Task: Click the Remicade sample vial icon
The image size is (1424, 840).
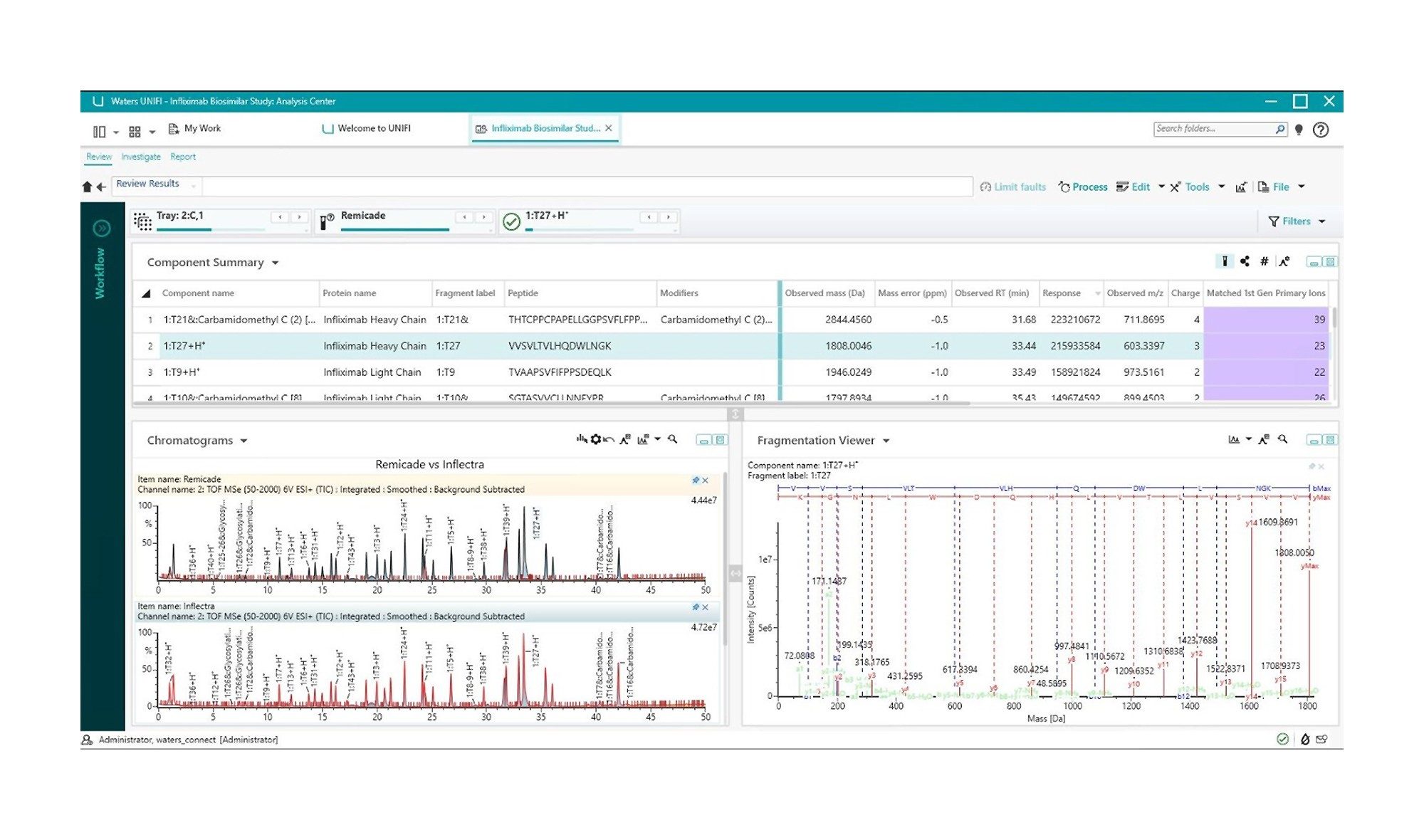Action: pyautogui.click(x=326, y=221)
